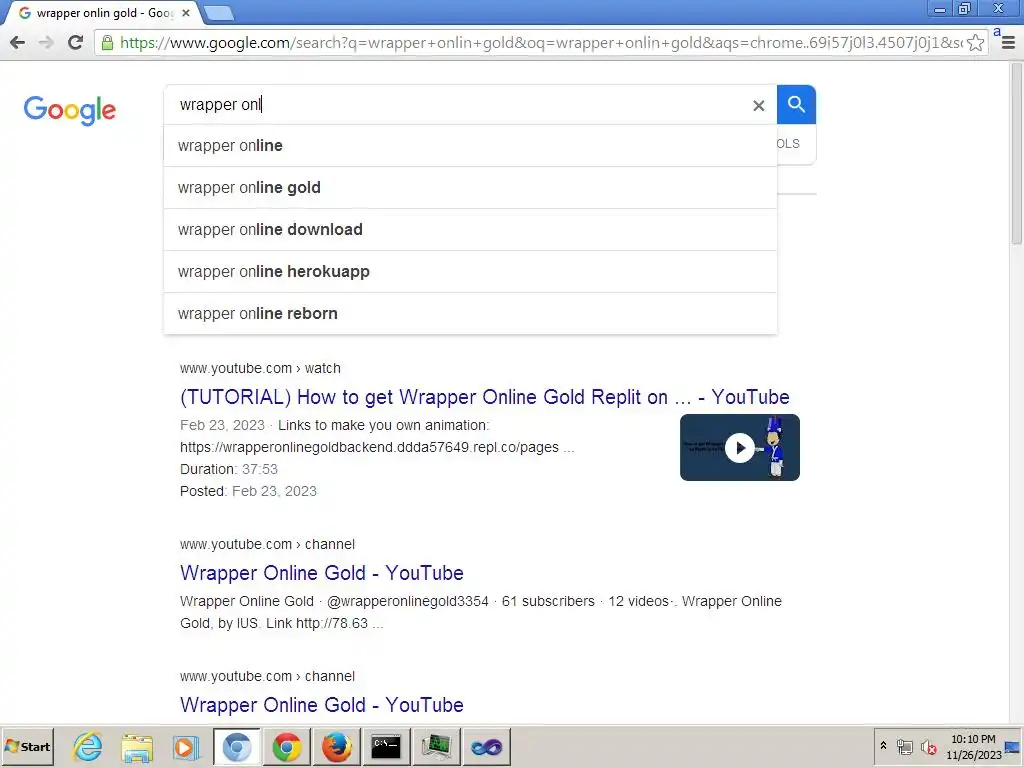Click the green secure padlock icon
1024x768 pixels.
[107, 43]
